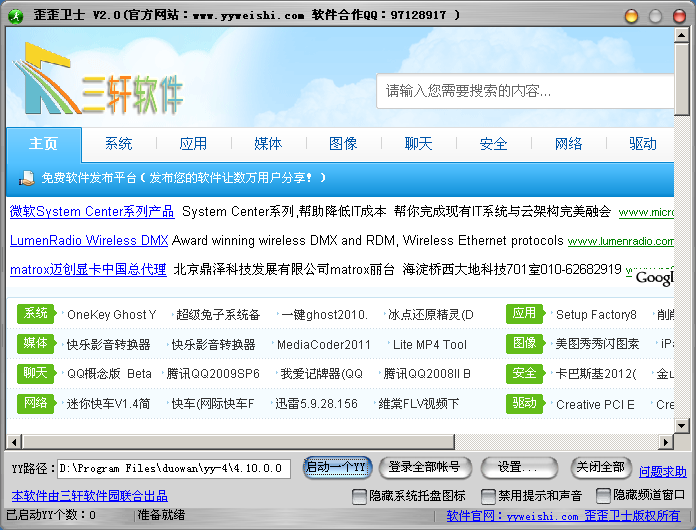
Task: Select the 安全 tab
Action: pyautogui.click(x=493, y=144)
